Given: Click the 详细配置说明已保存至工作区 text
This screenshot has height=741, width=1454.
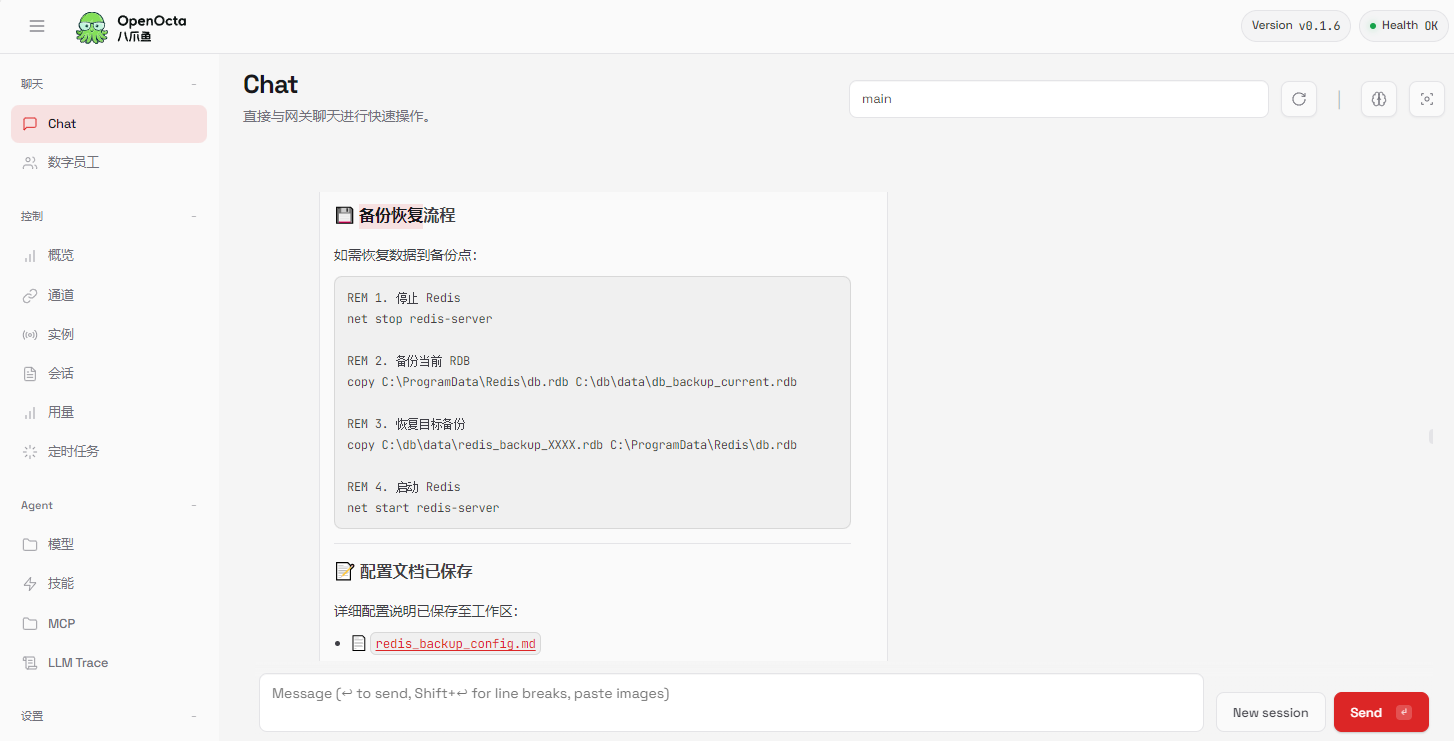Looking at the screenshot, I should [427, 611].
